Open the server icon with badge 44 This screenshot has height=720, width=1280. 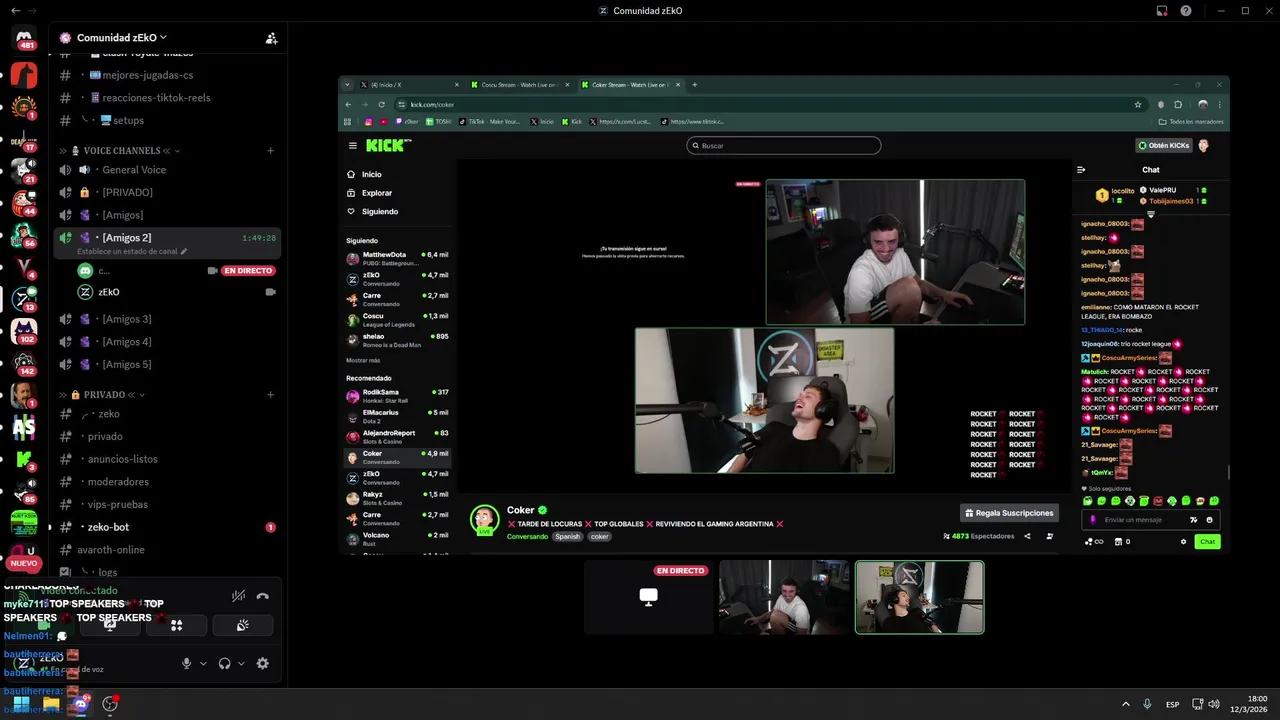pos(24,204)
